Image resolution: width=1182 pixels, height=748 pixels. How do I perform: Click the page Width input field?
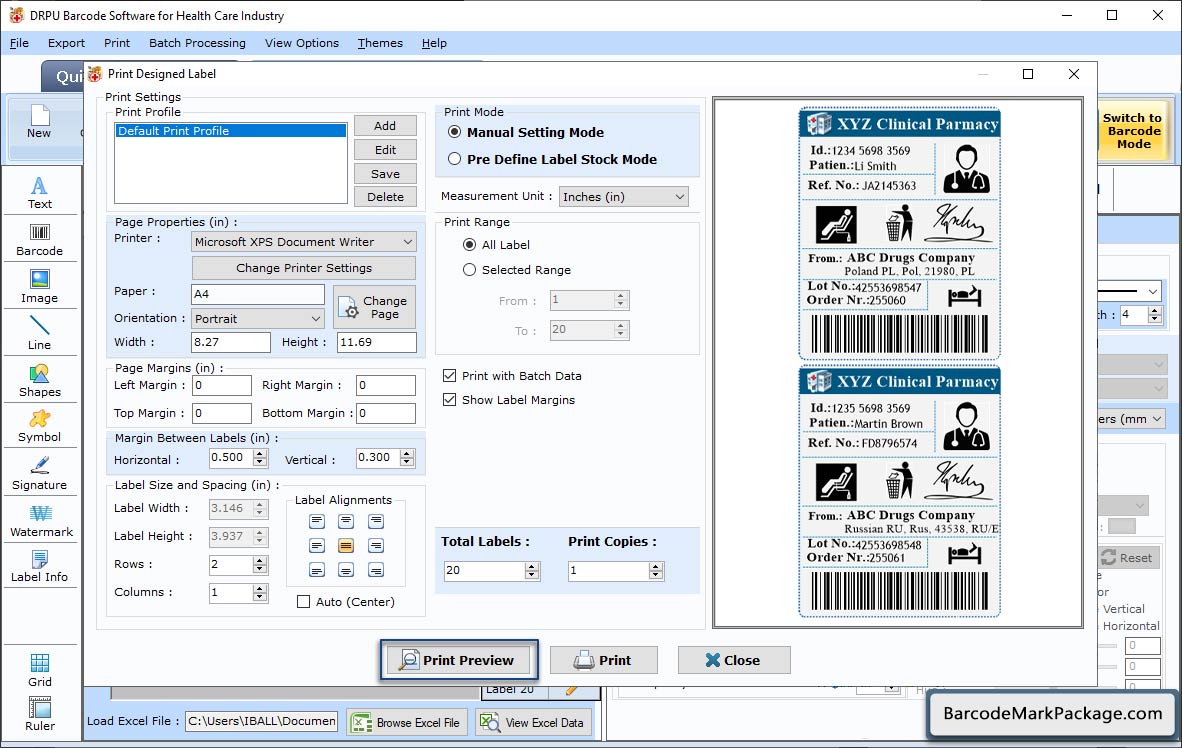231,342
